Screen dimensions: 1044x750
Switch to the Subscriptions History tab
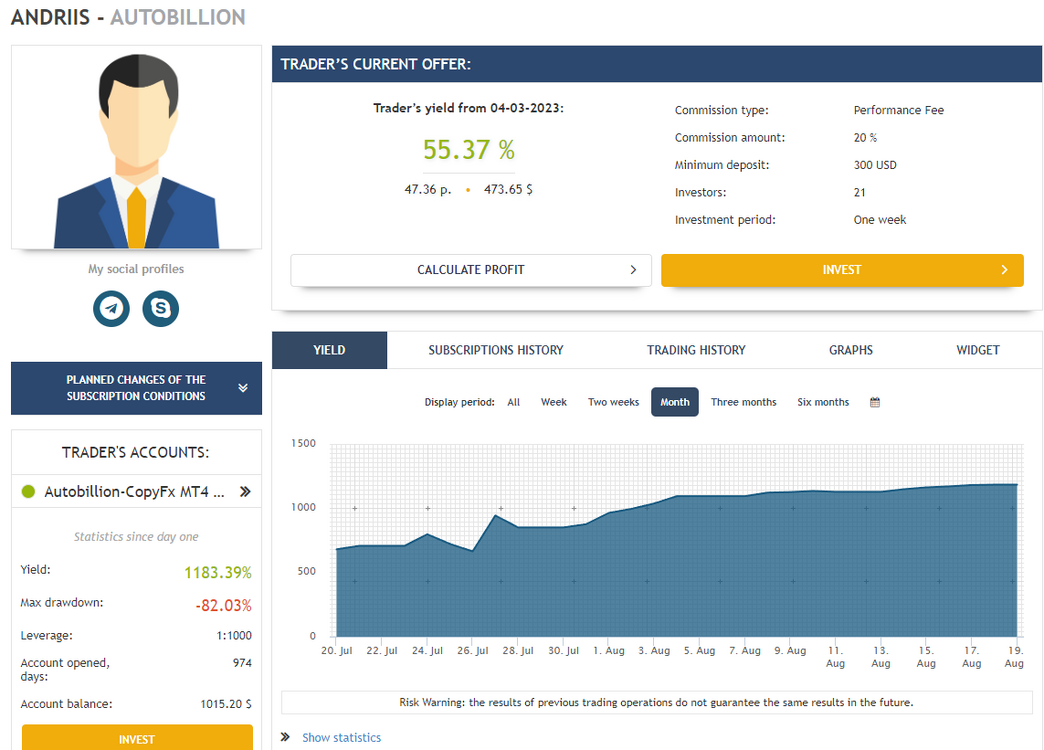tap(495, 350)
